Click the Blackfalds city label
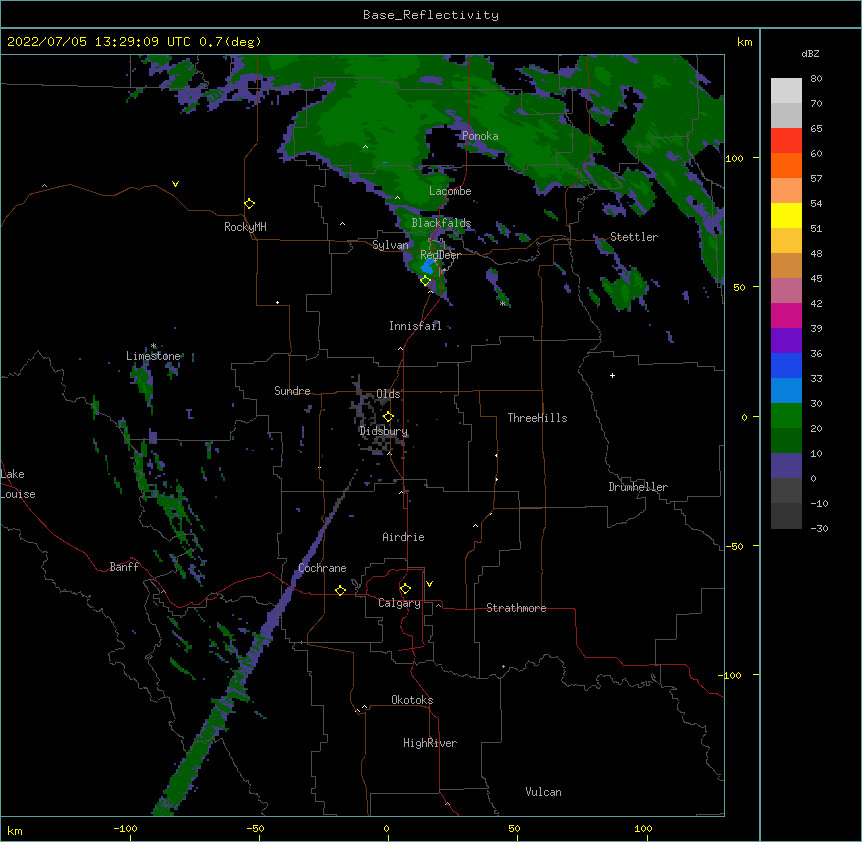 point(441,223)
